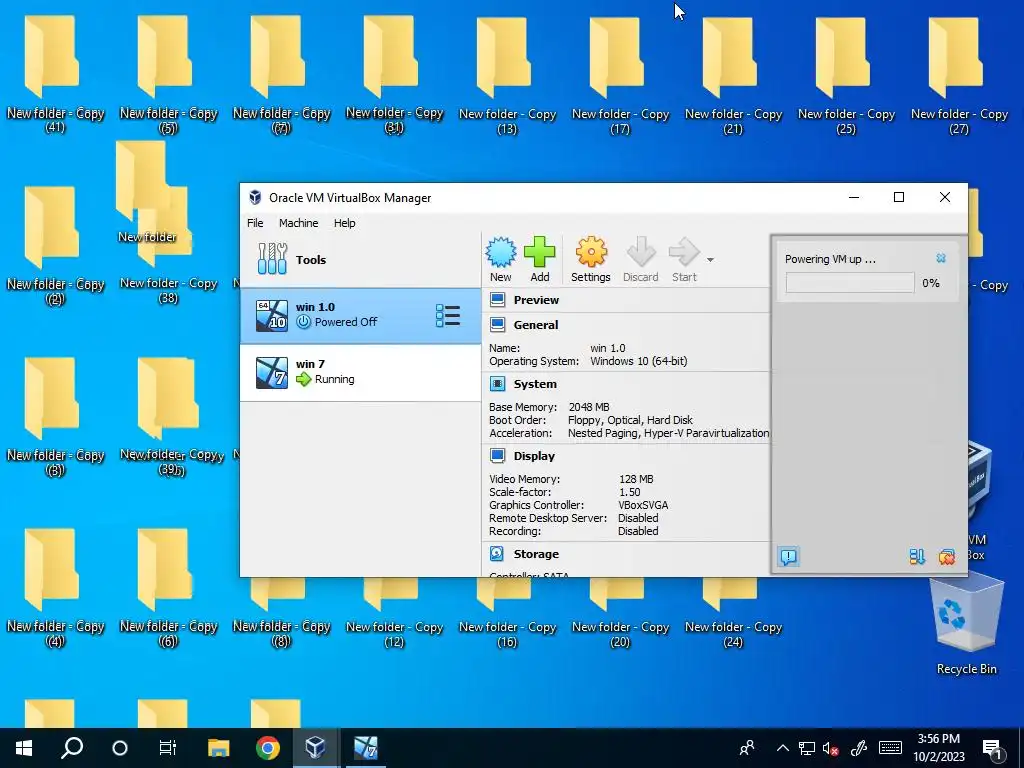Launch Google Chrome from the taskbar
This screenshot has width=1024, height=768.
point(268,748)
